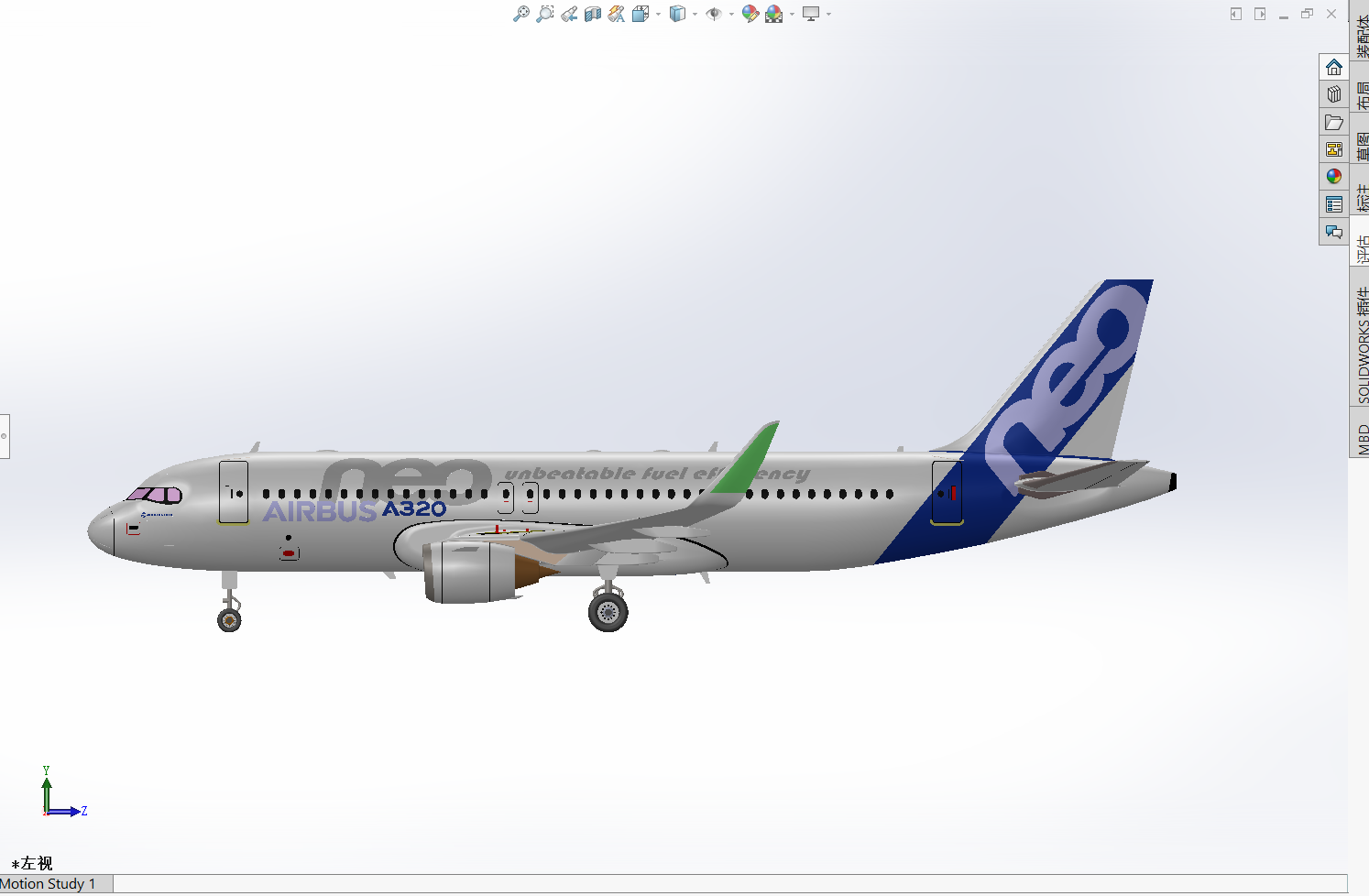Click the *左视 view label
Screen dimensions: 1369x896
(x=31, y=863)
